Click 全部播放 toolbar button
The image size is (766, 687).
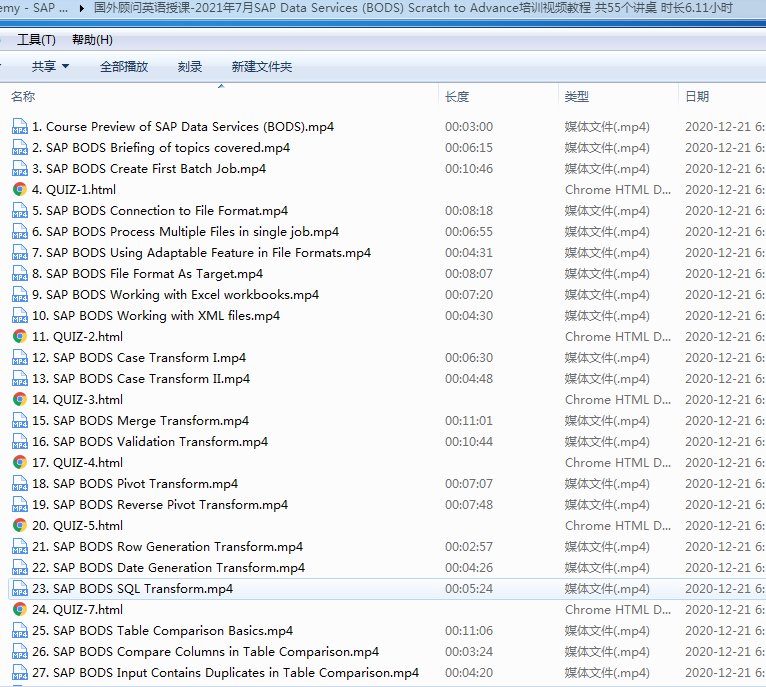[124, 66]
